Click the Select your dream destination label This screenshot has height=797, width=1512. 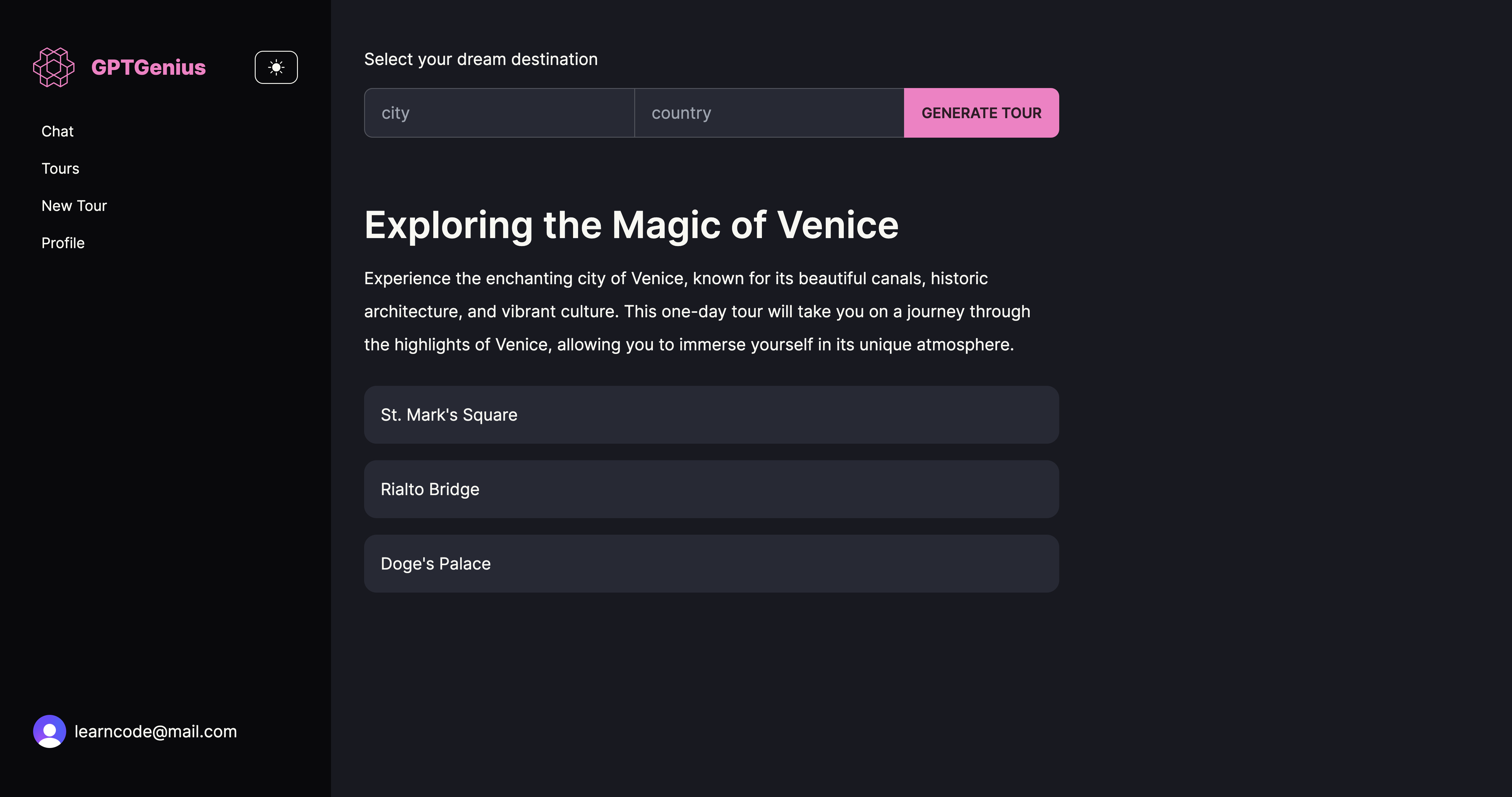[x=481, y=59]
